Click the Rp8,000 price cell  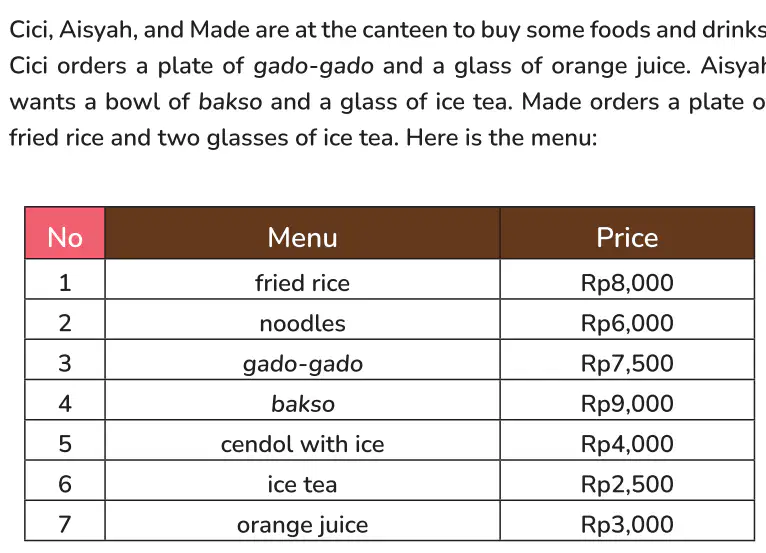point(627,279)
